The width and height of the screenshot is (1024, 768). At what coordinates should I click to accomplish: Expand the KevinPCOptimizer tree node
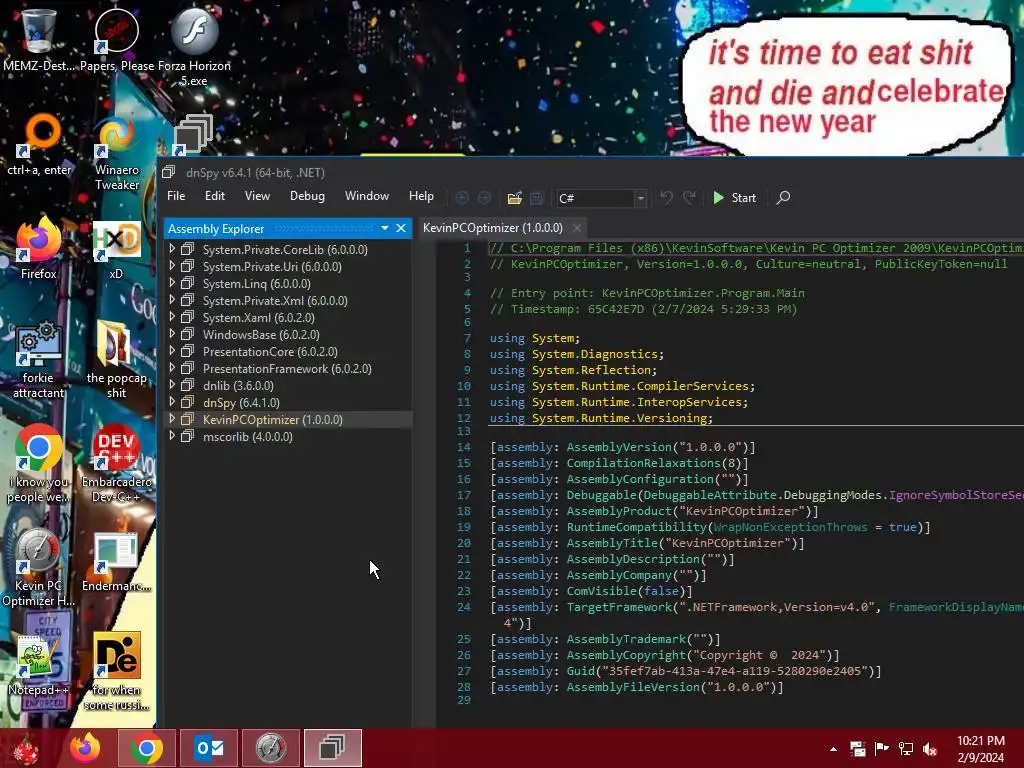172,419
